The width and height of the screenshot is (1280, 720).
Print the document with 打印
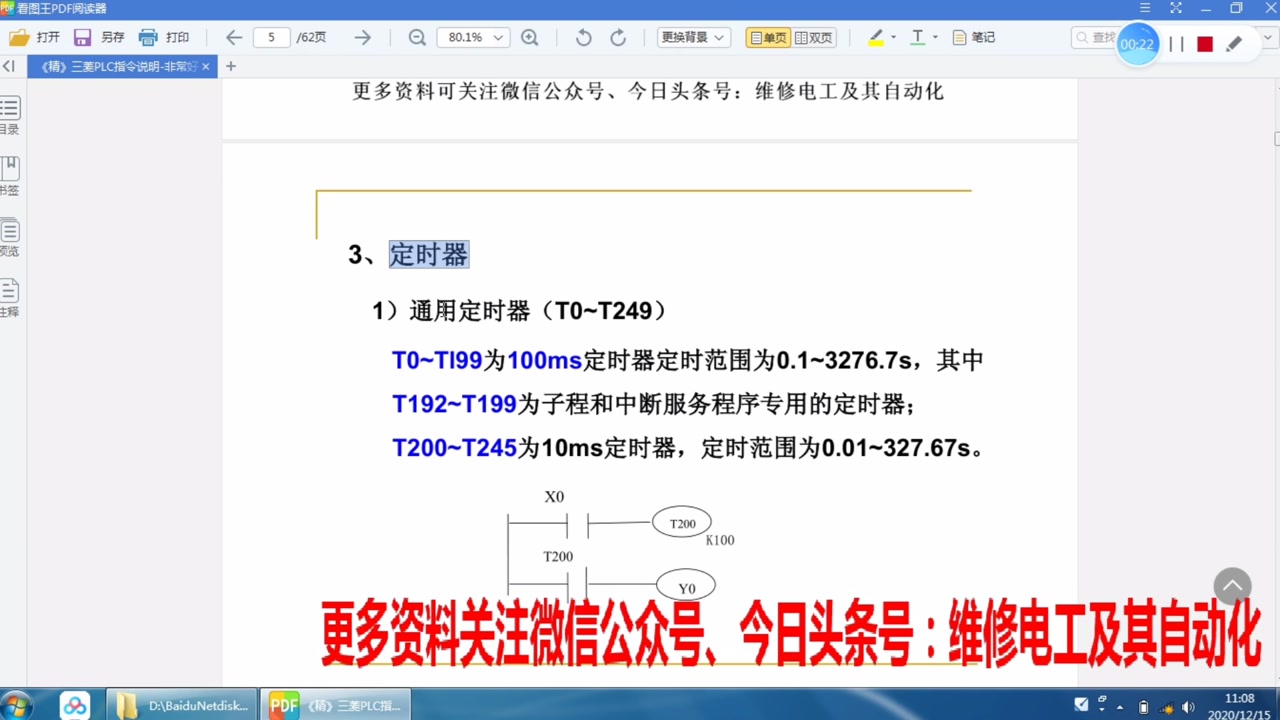point(164,37)
